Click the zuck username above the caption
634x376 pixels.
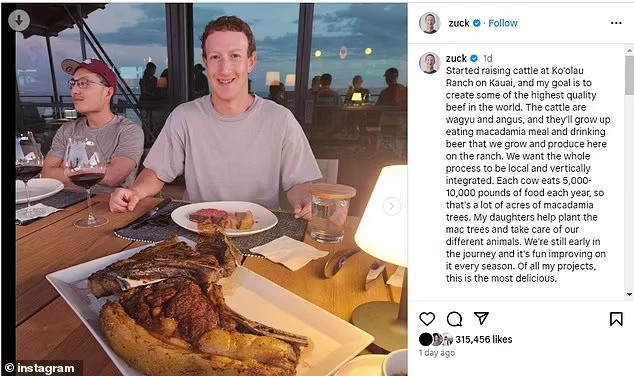(x=456, y=58)
